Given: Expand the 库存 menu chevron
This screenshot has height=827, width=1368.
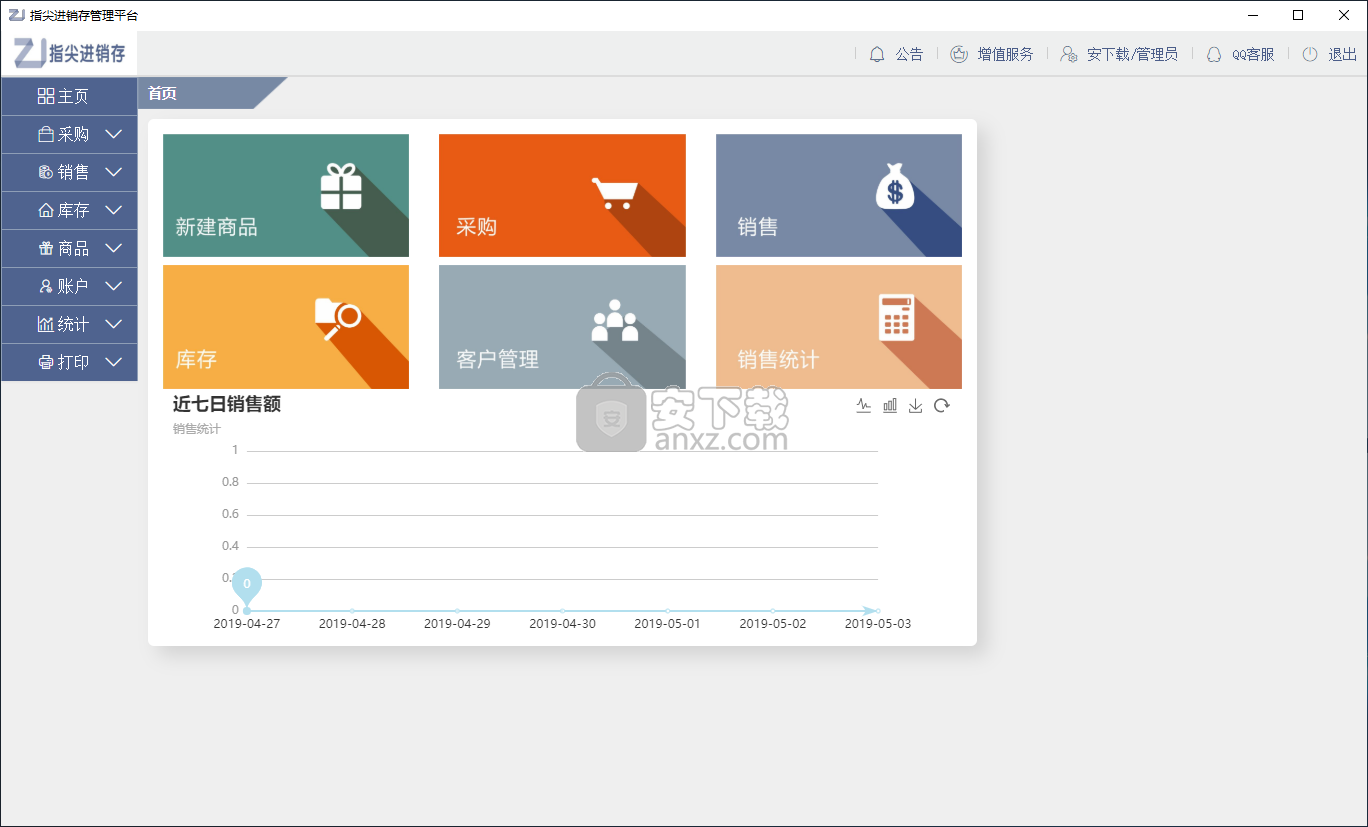Looking at the screenshot, I should [113, 210].
